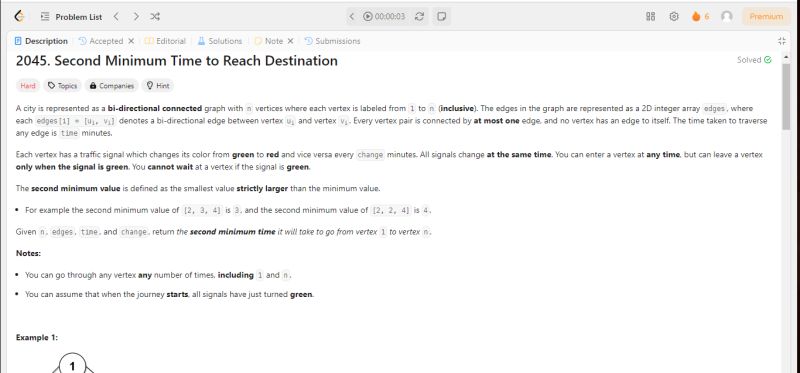Show the problem Topics
The height and width of the screenshot is (373, 800).
[x=62, y=86]
